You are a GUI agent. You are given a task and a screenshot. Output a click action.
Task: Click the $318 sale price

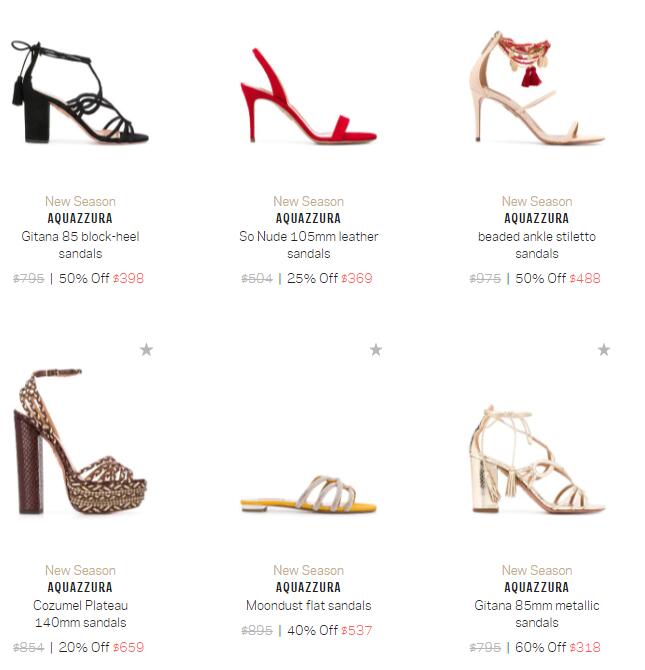tap(585, 647)
